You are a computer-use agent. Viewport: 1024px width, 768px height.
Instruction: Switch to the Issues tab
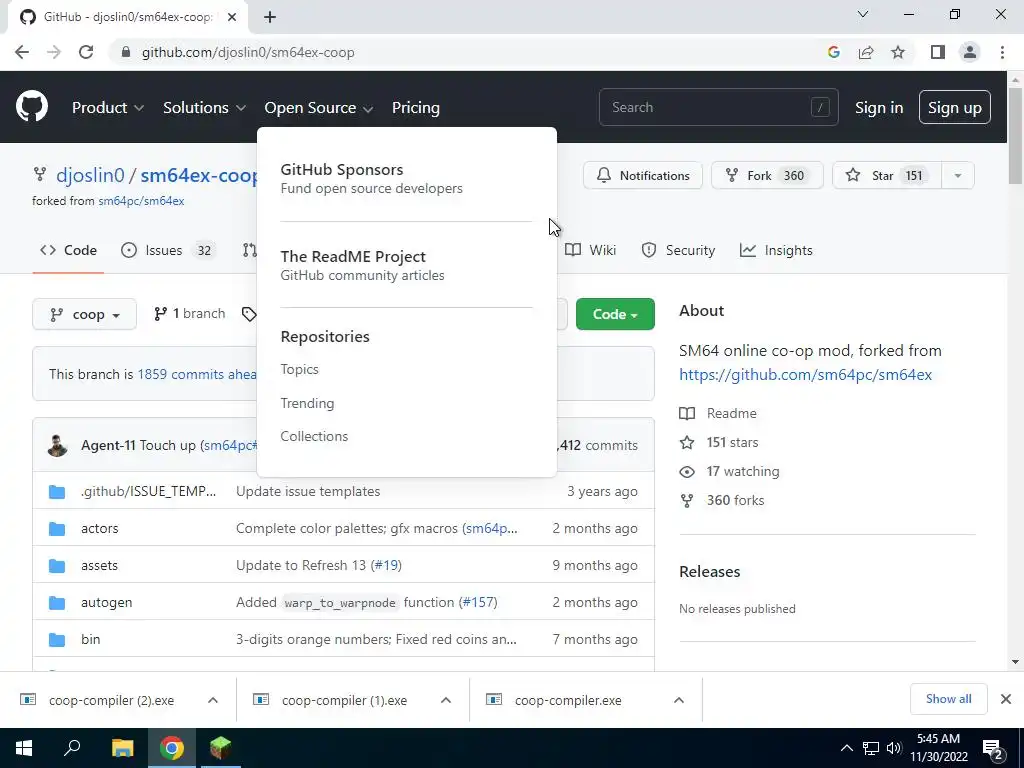tap(167, 250)
